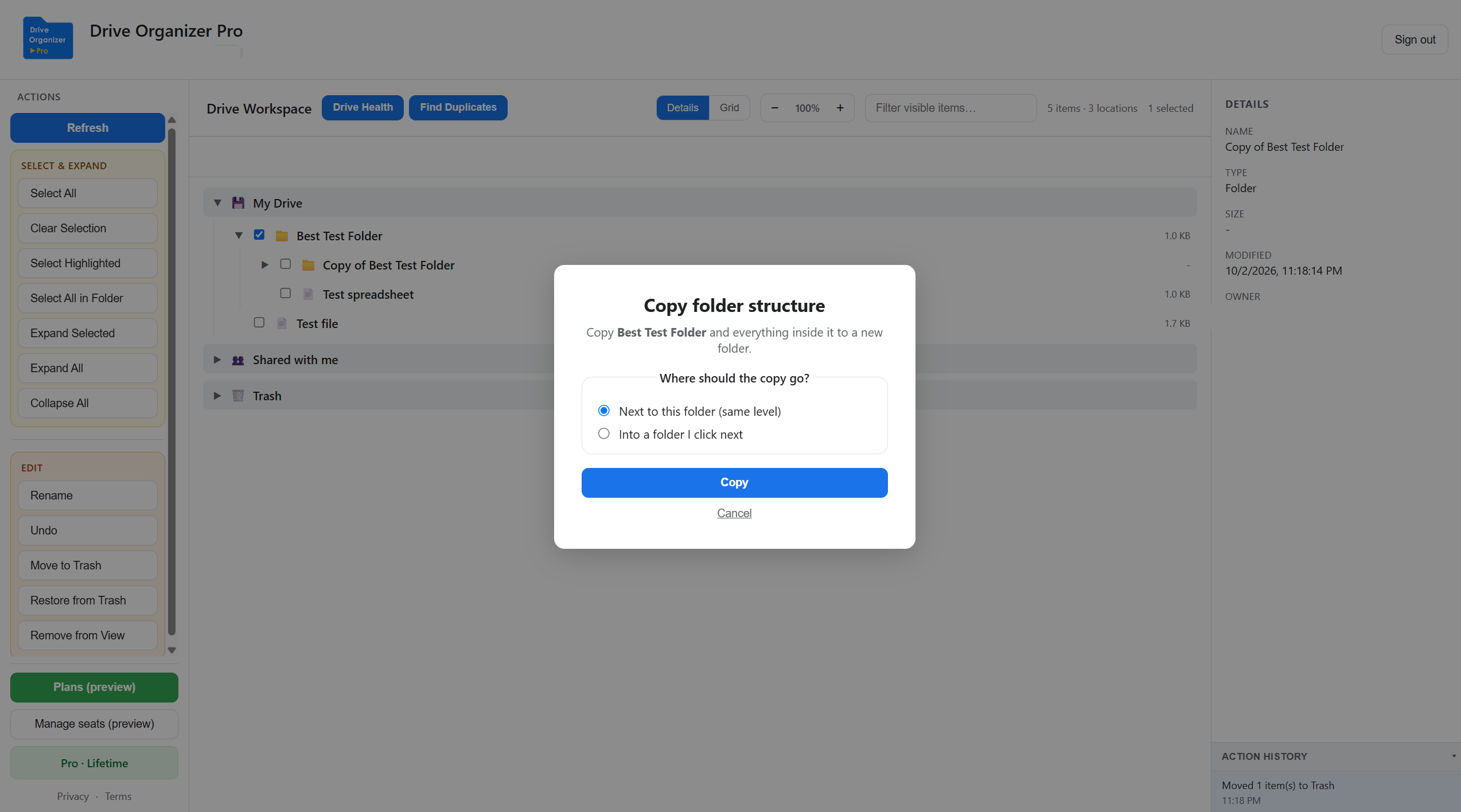Click the Copy of Best Test Folder icon
Screen dimensions: 1461x812
pyautogui.click(x=308, y=265)
